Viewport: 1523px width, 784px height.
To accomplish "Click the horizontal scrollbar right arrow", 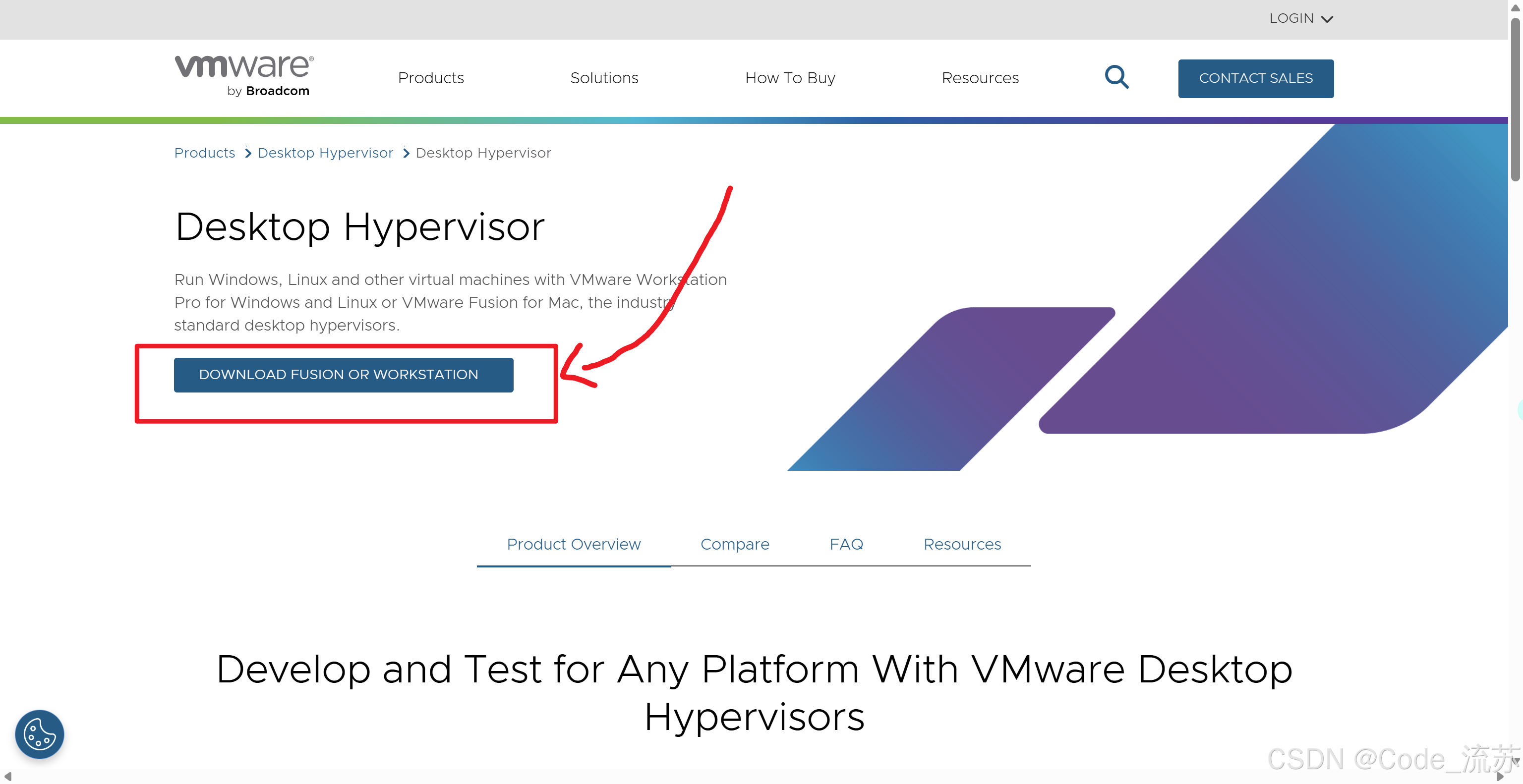I will 1499,777.
